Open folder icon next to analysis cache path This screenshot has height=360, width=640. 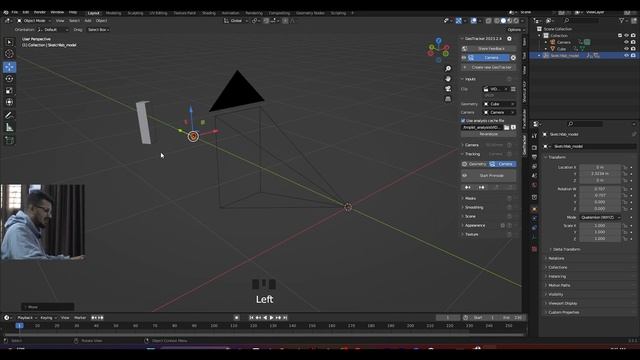tap(507, 127)
